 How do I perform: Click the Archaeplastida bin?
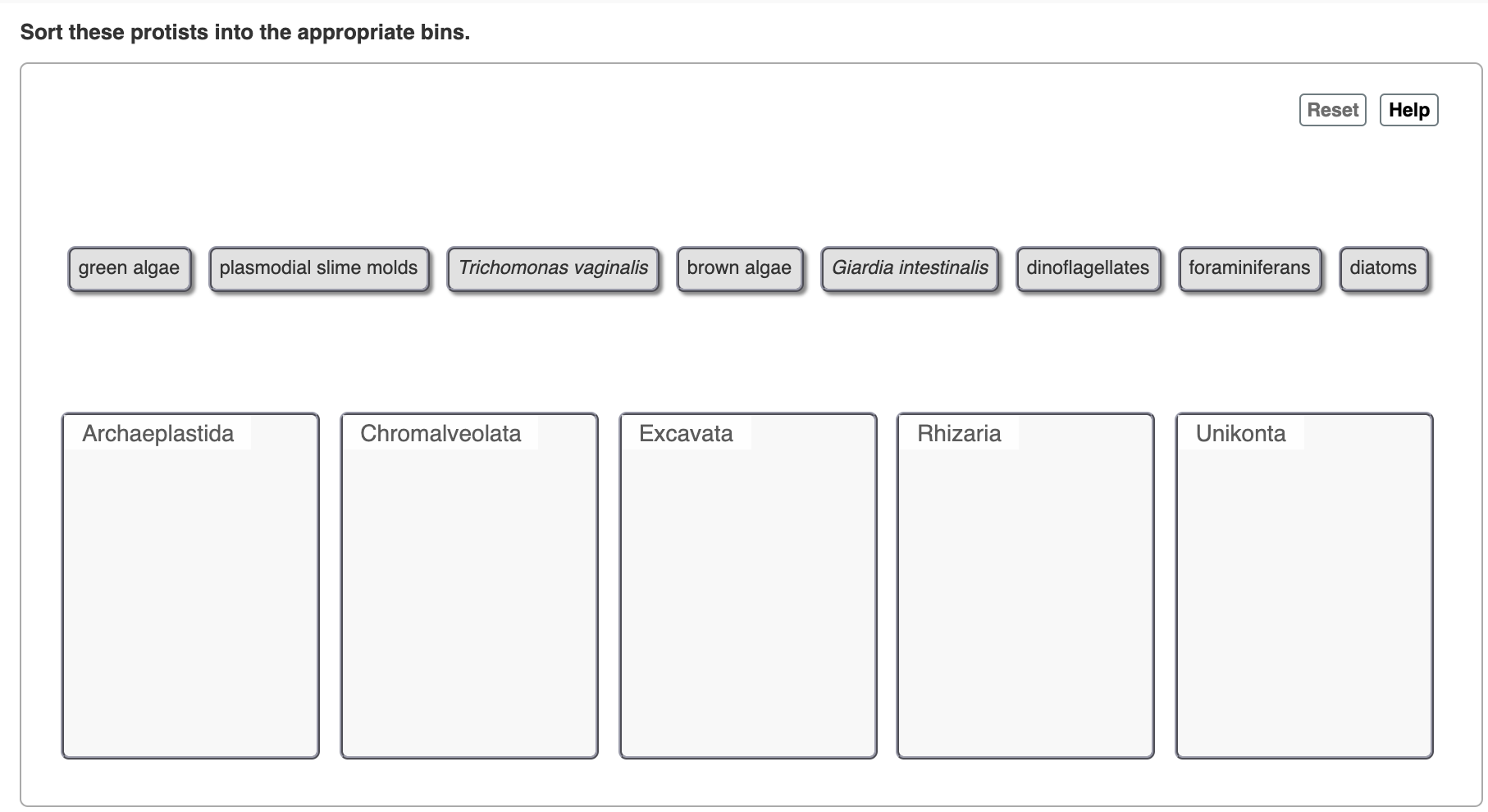[190, 582]
